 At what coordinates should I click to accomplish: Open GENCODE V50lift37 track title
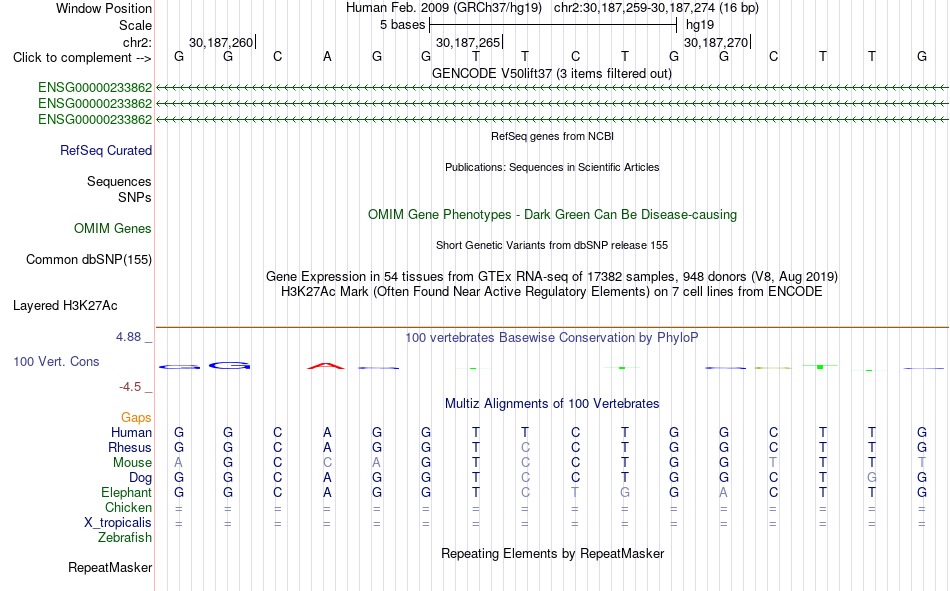(x=552, y=73)
